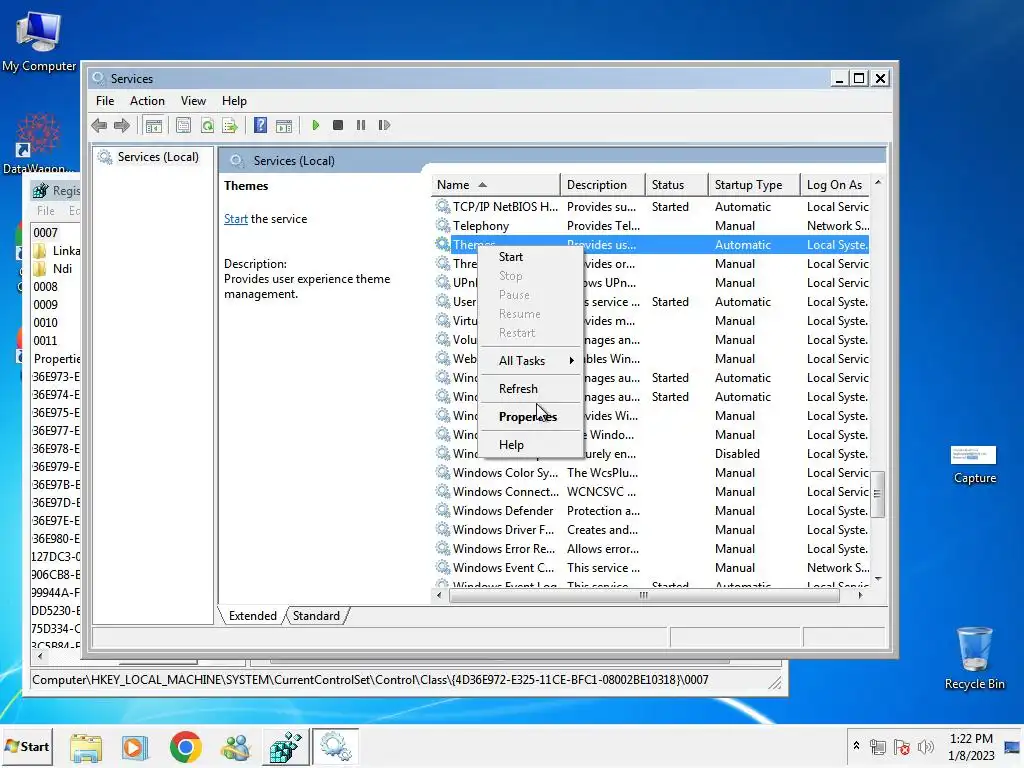Image resolution: width=1024 pixels, height=768 pixels.
Task: Open Windows Media Player from the taskbar
Action: [x=135, y=747]
